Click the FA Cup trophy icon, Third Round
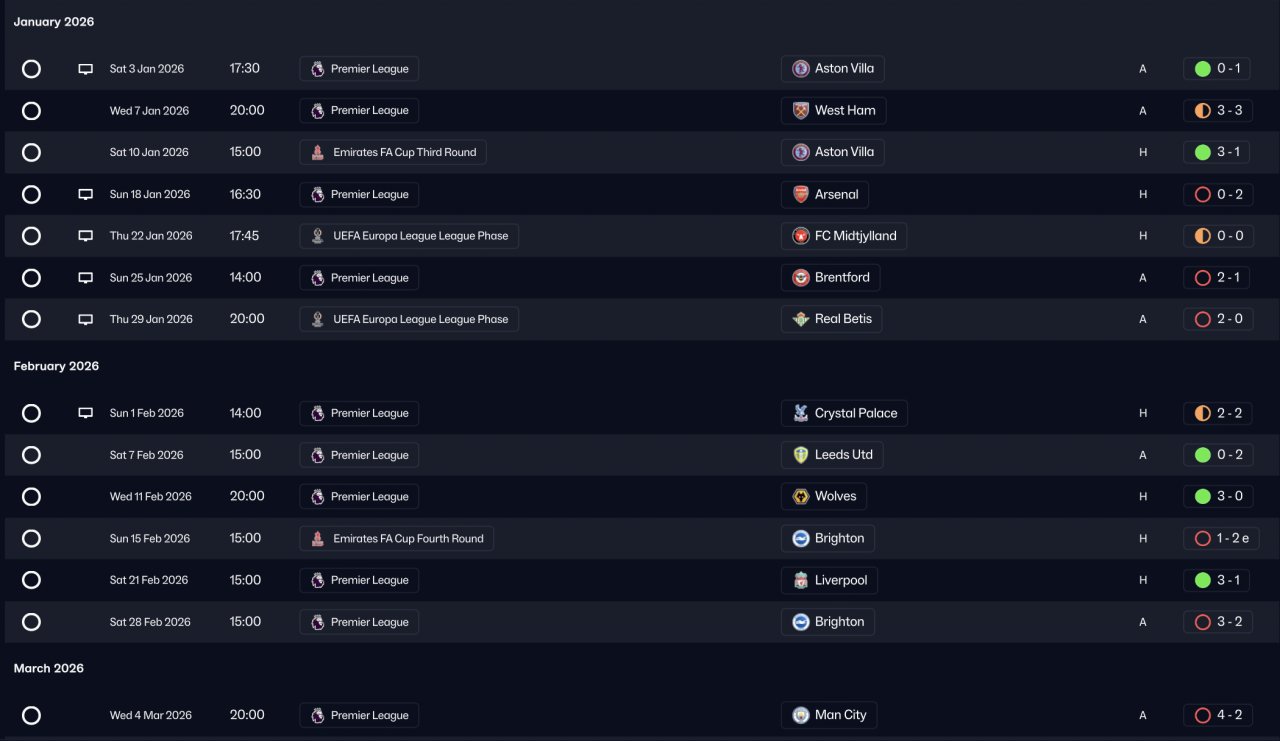The width and height of the screenshot is (1280, 741). [317, 152]
